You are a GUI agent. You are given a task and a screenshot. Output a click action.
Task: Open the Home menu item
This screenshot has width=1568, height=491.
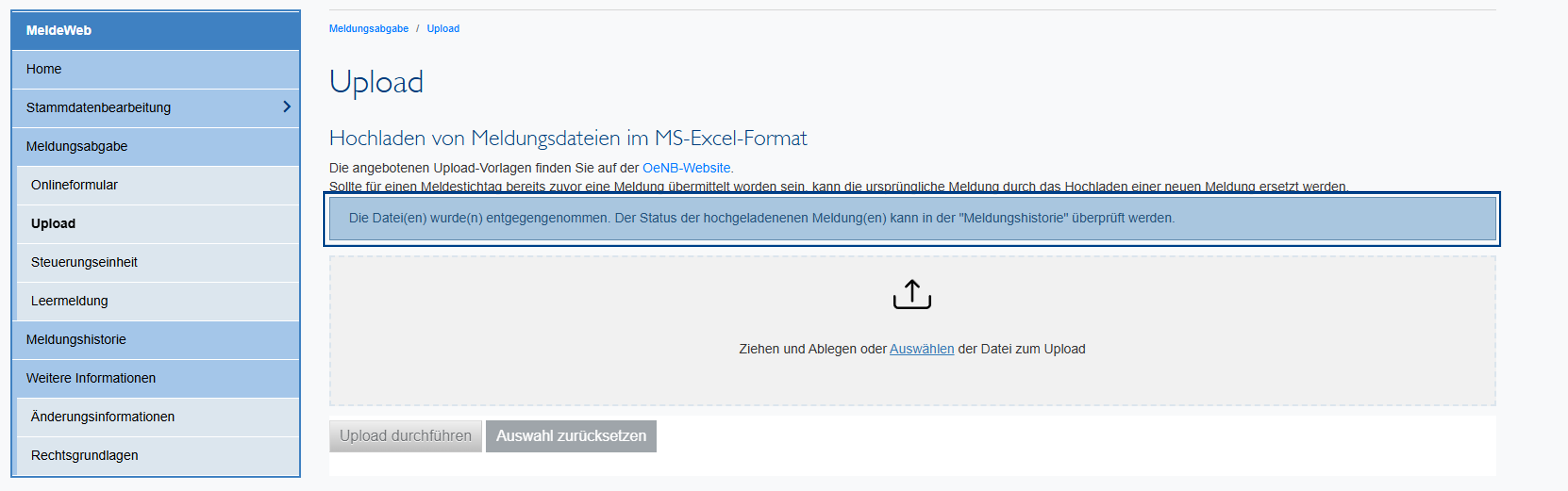click(44, 69)
